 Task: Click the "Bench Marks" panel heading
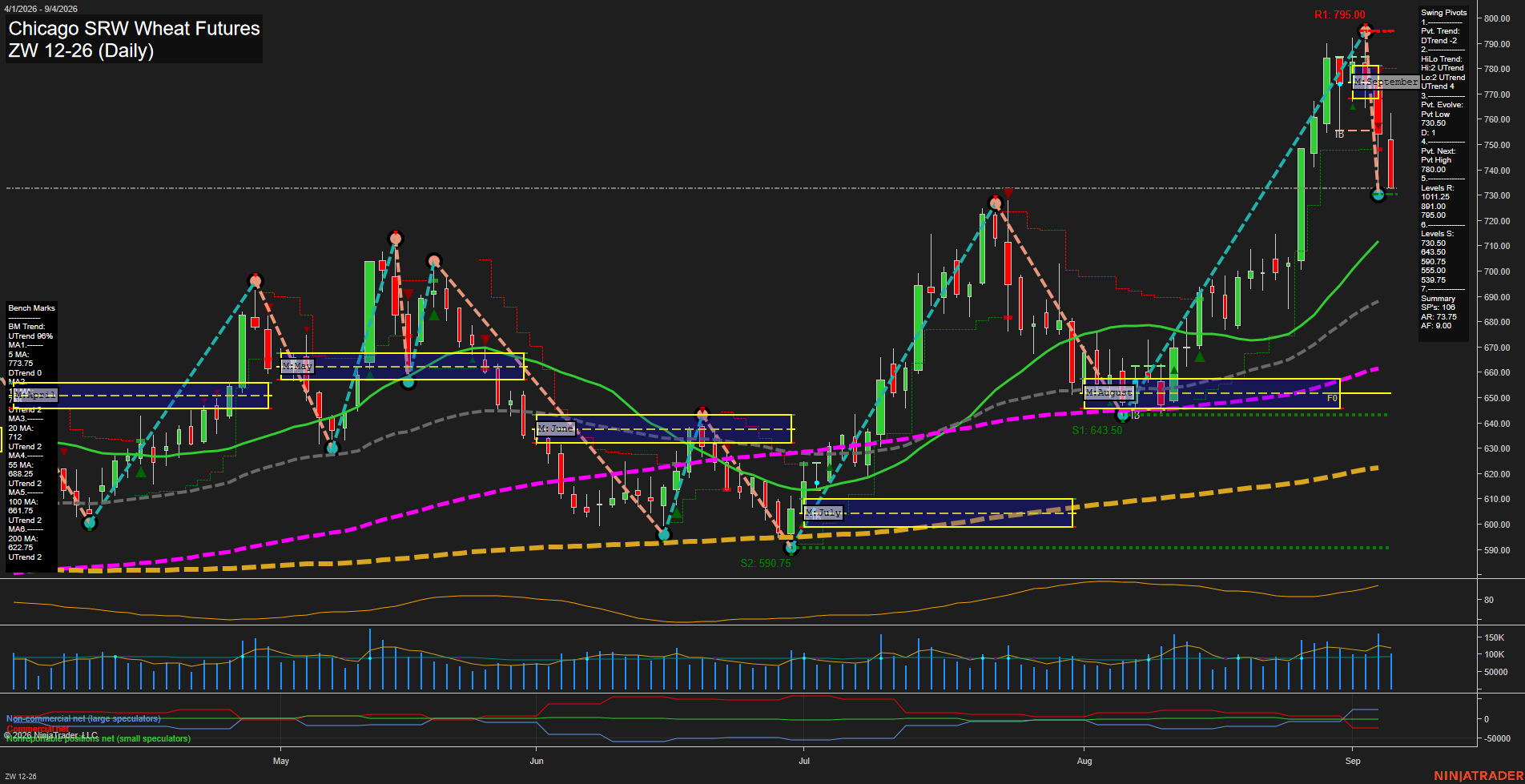(32, 308)
